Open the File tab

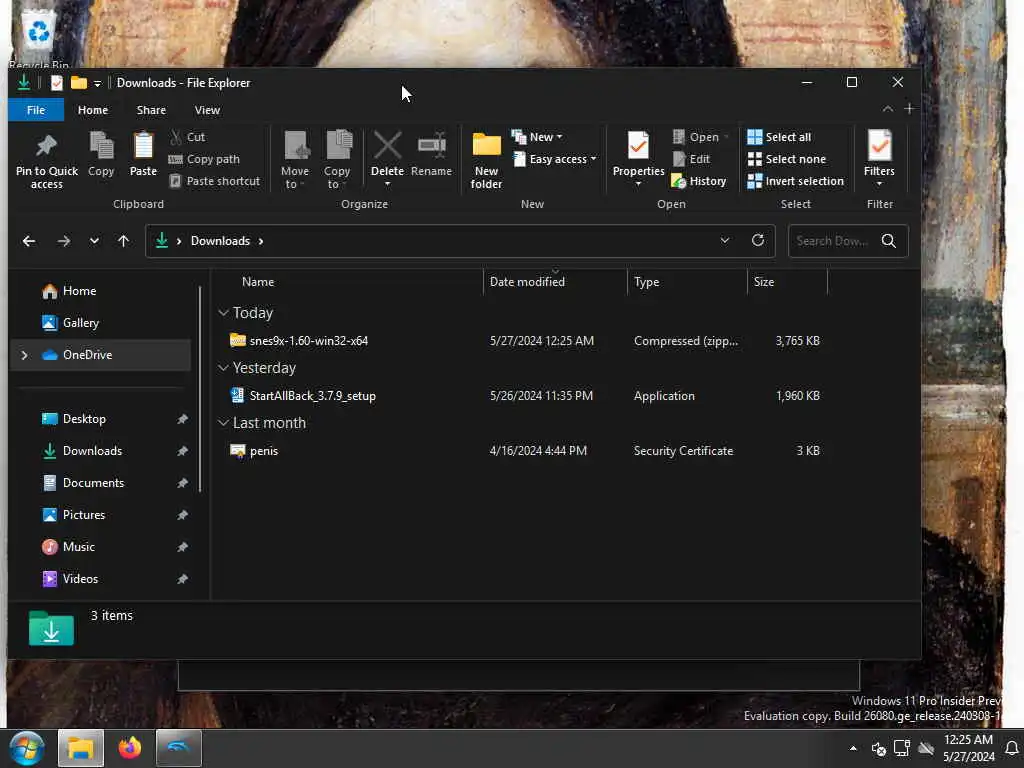click(x=36, y=110)
